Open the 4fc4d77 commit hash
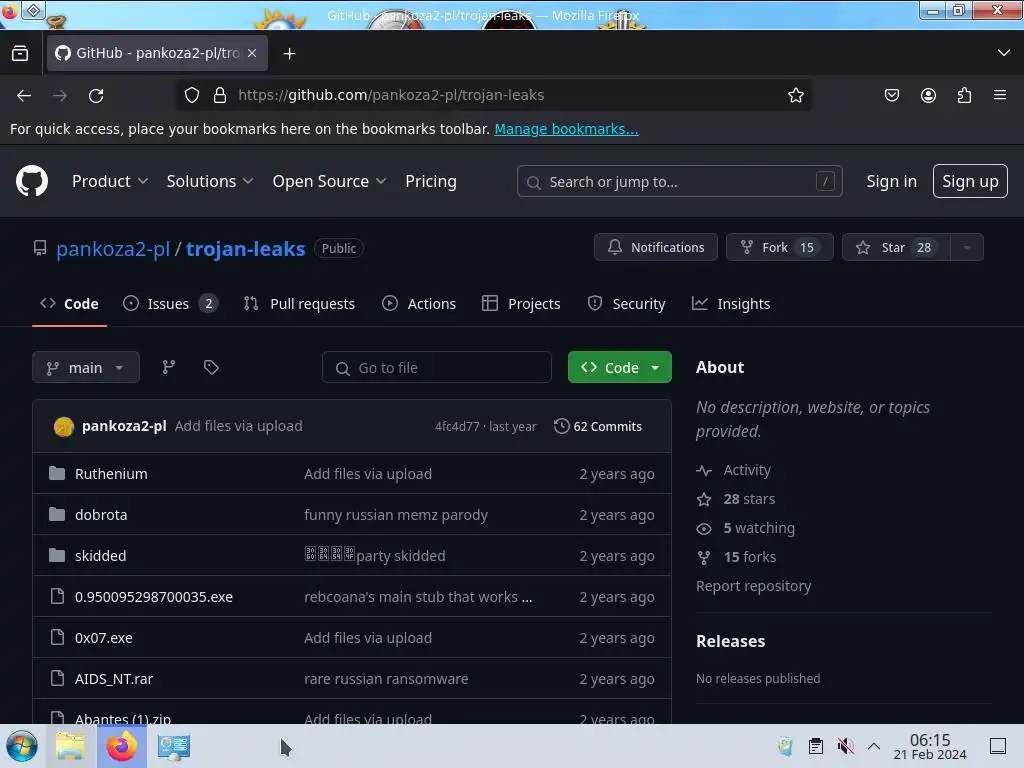The image size is (1024, 768). 456,426
